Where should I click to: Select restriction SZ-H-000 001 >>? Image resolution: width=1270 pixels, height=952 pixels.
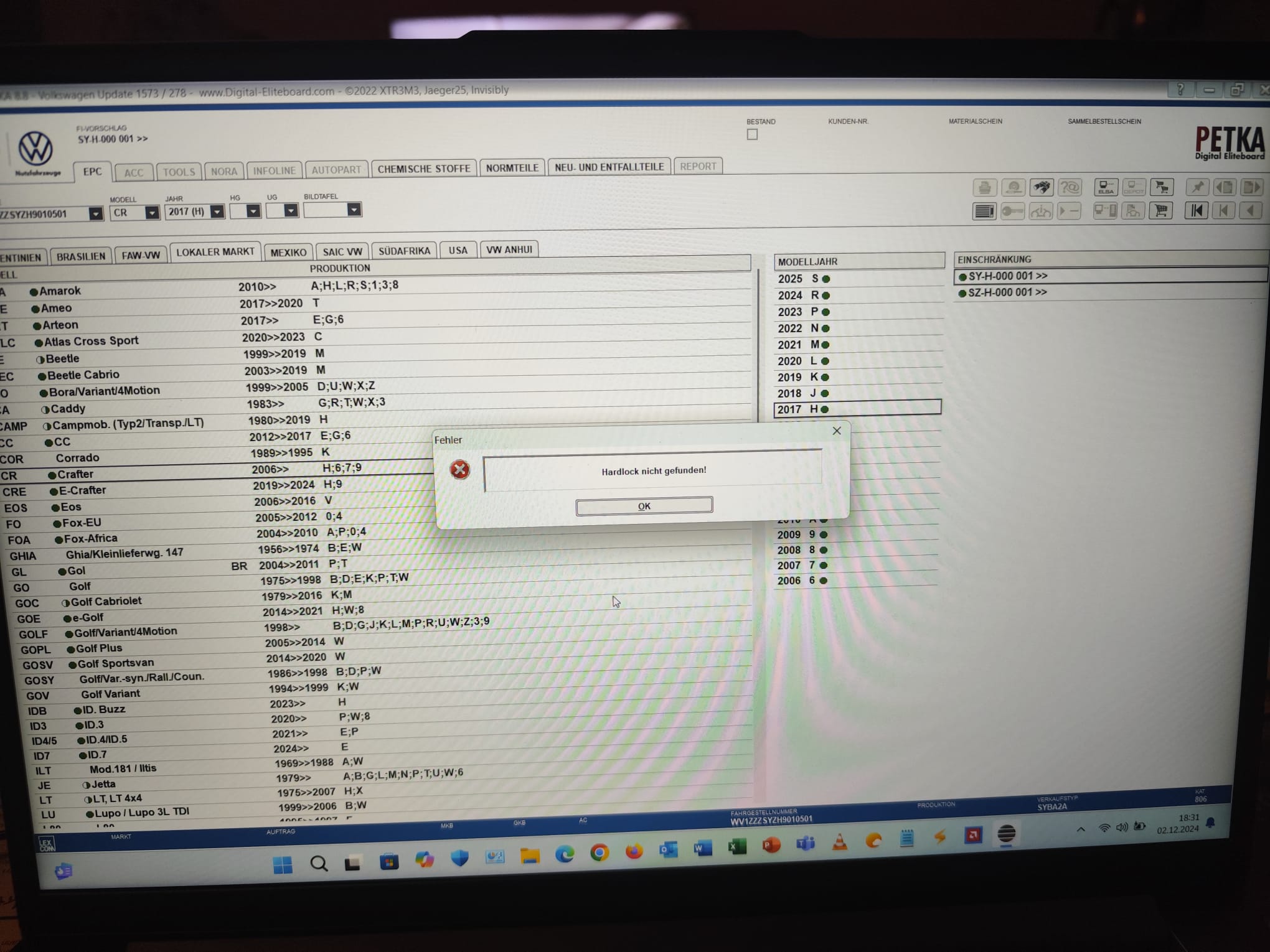coord(1111,292)
